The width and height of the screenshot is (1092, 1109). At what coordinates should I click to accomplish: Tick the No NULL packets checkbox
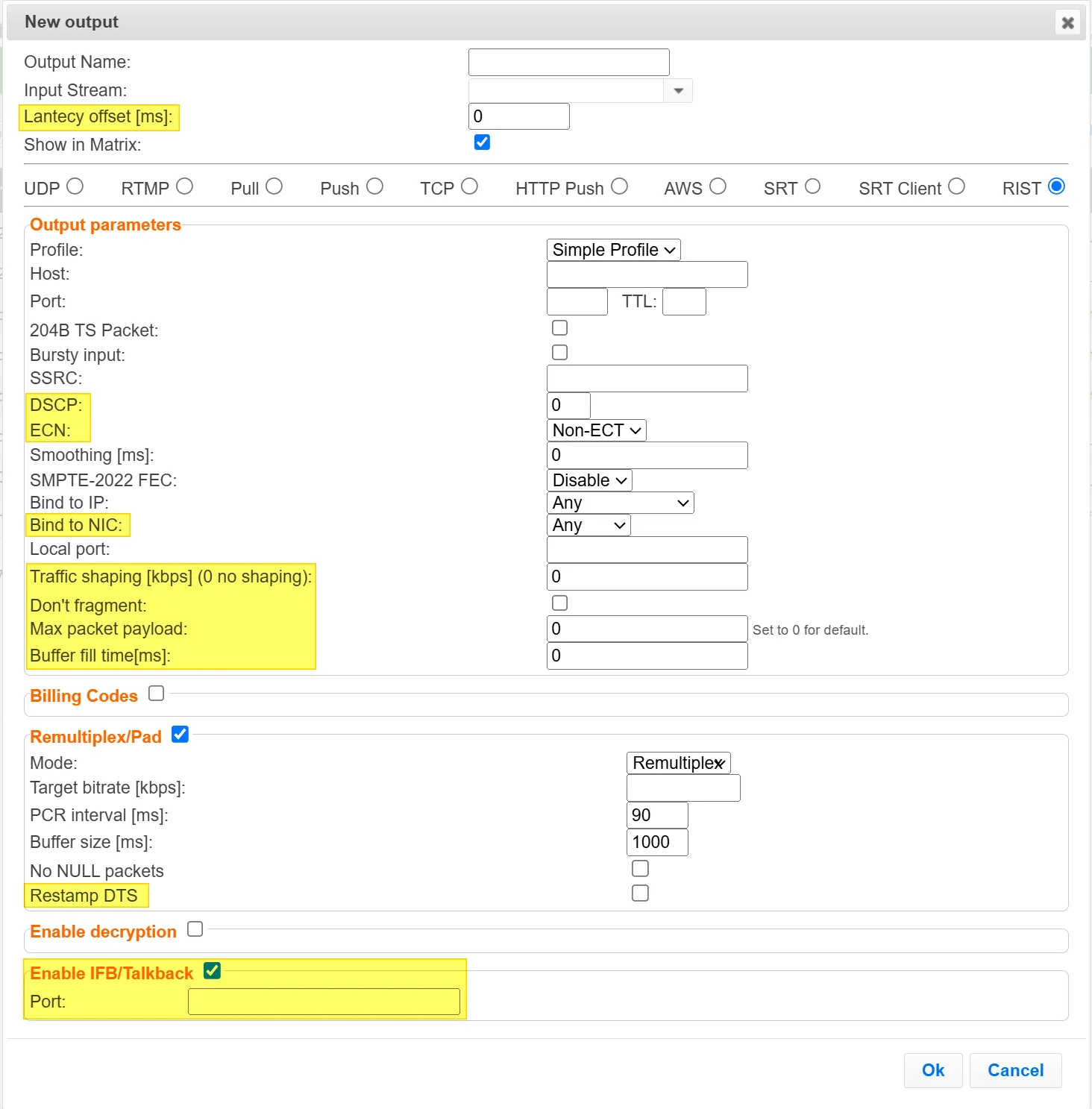pos(640,868)
